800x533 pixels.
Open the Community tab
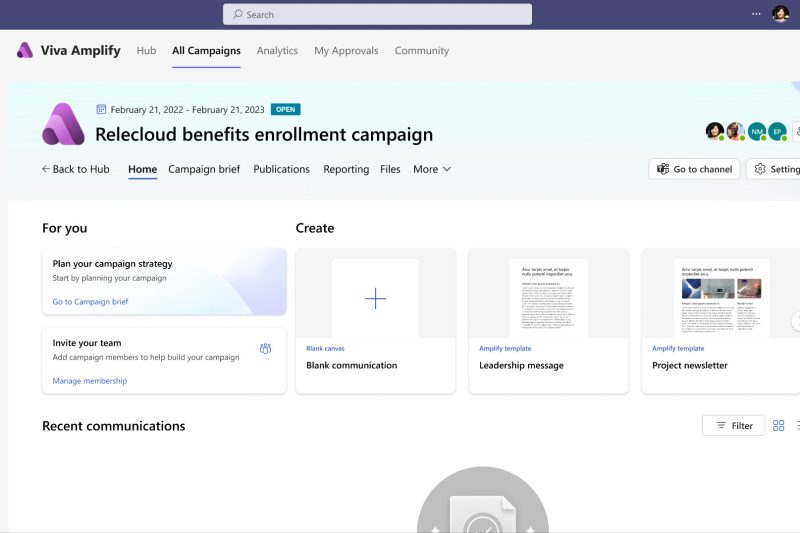click(421, 50)
